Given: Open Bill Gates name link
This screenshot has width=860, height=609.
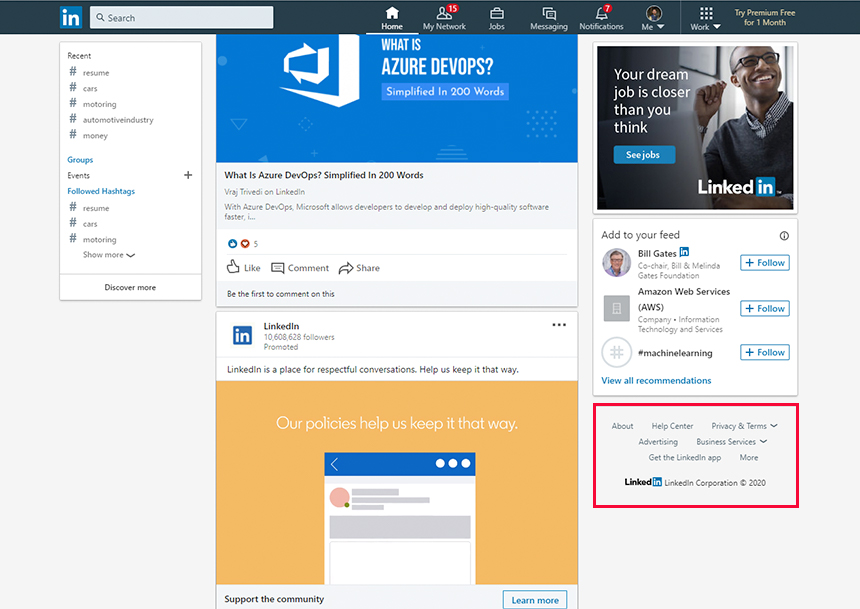Looking at the screenshot, I should click(x=657, y=253).
